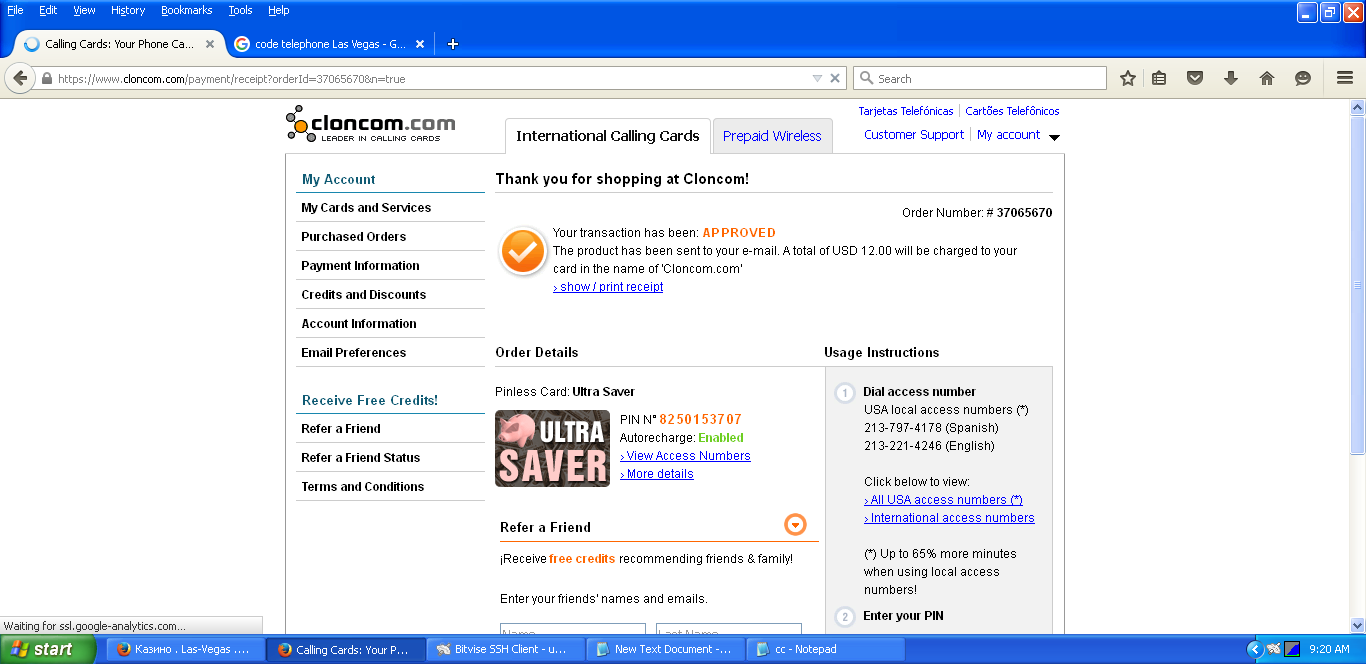Viewport: 1366px width, 664px height.
Task: Switch to cc - Notepad in taskbar
Action: pyautogui.click(x=825, y=649)
